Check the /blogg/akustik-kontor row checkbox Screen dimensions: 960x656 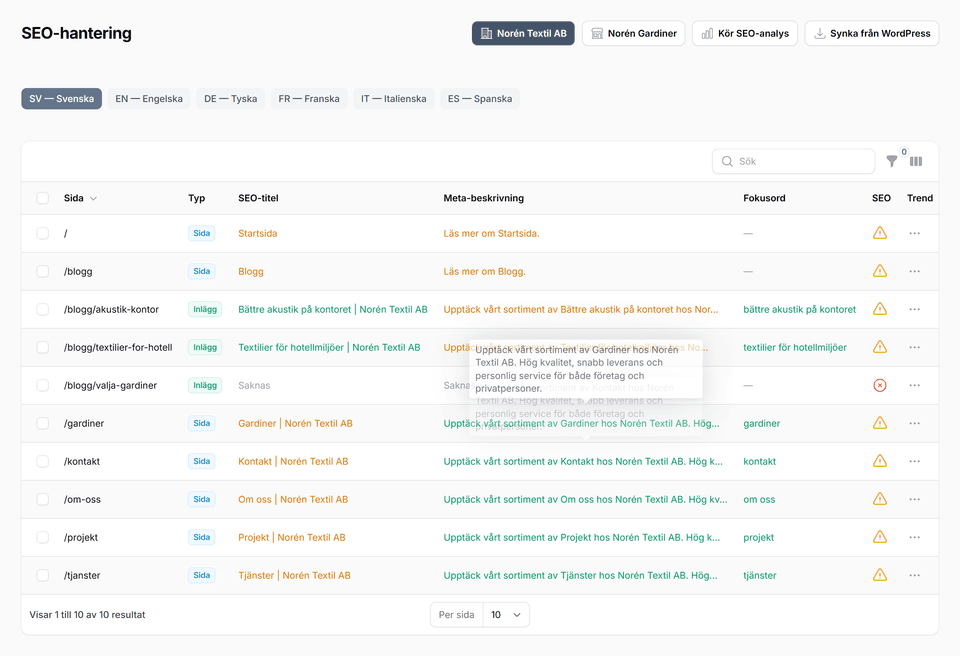43,309
